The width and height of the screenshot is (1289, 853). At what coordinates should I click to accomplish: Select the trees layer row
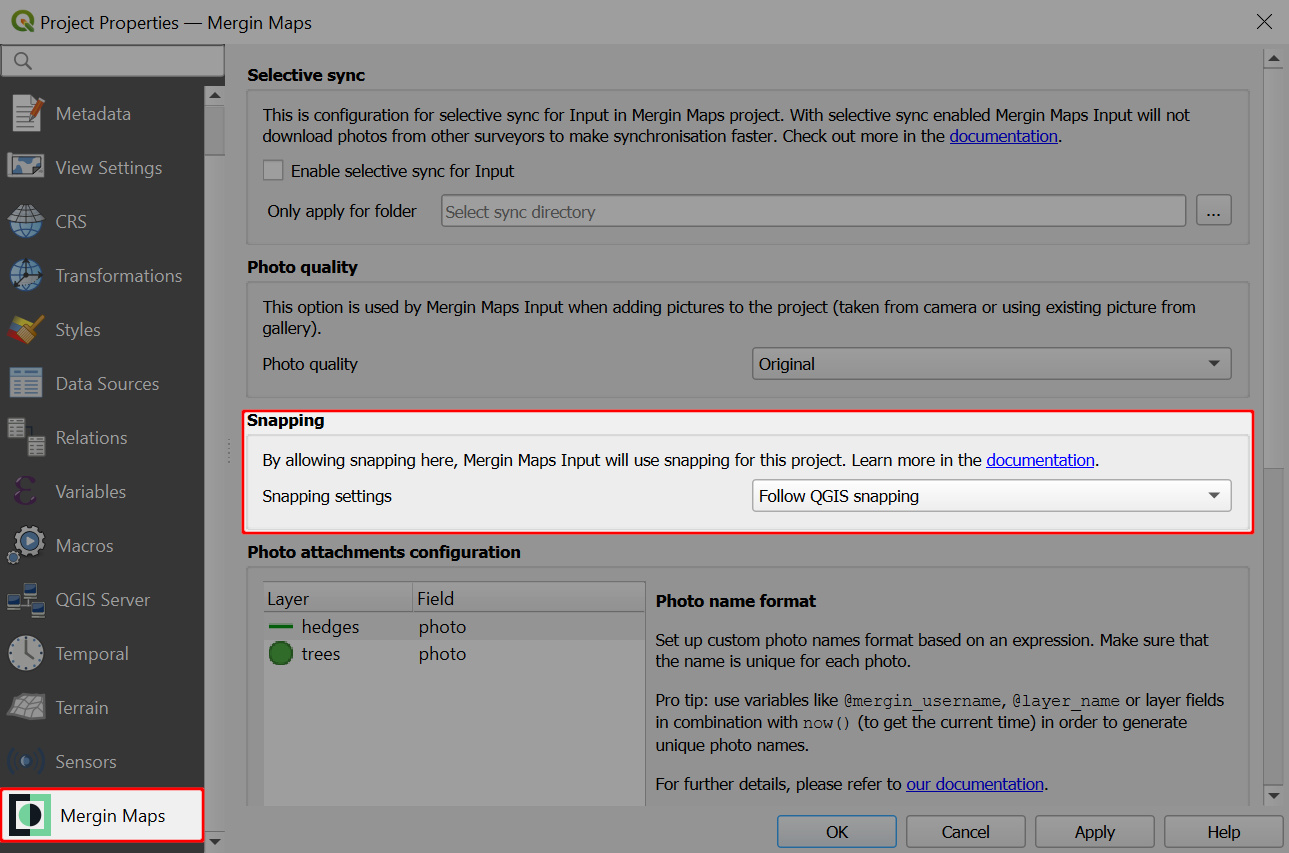point(454,654)
